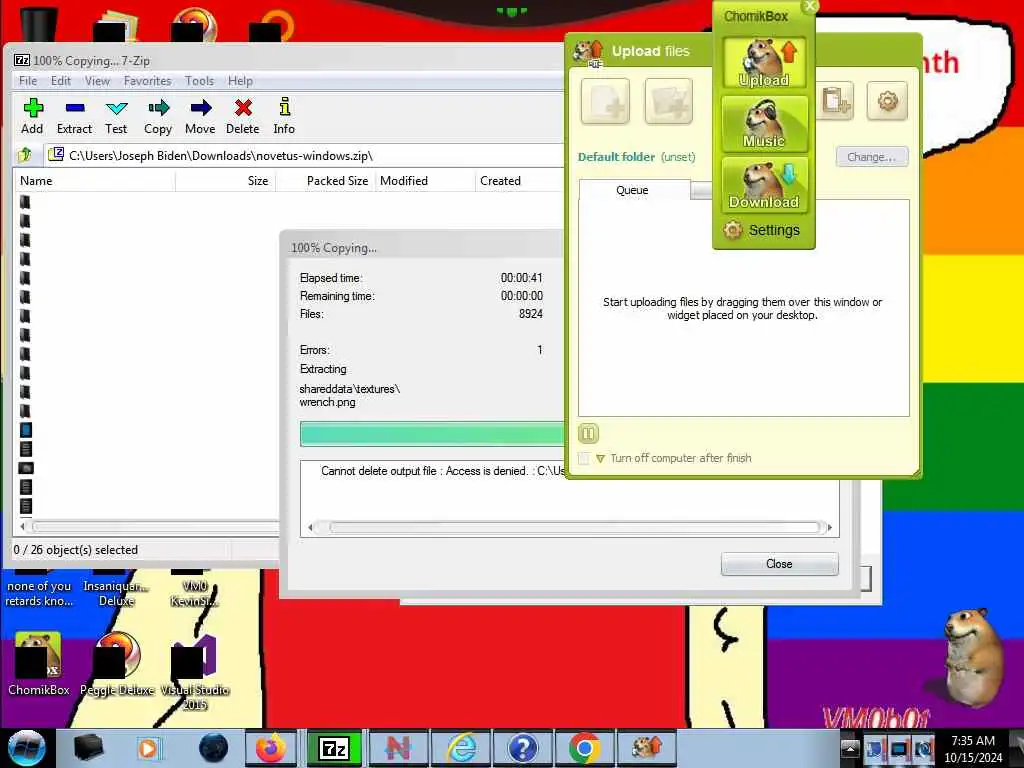Click the pause upload queue button
The image size is (1024, 768).
588,433
